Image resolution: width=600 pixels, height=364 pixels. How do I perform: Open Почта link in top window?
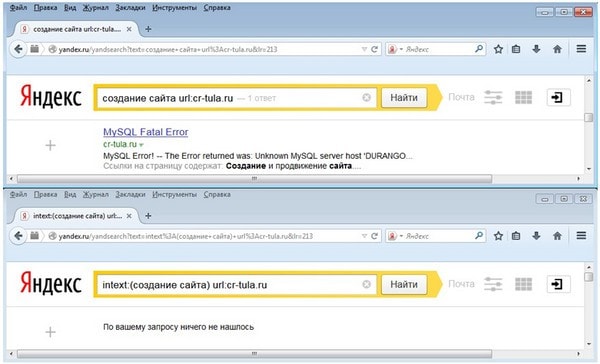(461, 97)
